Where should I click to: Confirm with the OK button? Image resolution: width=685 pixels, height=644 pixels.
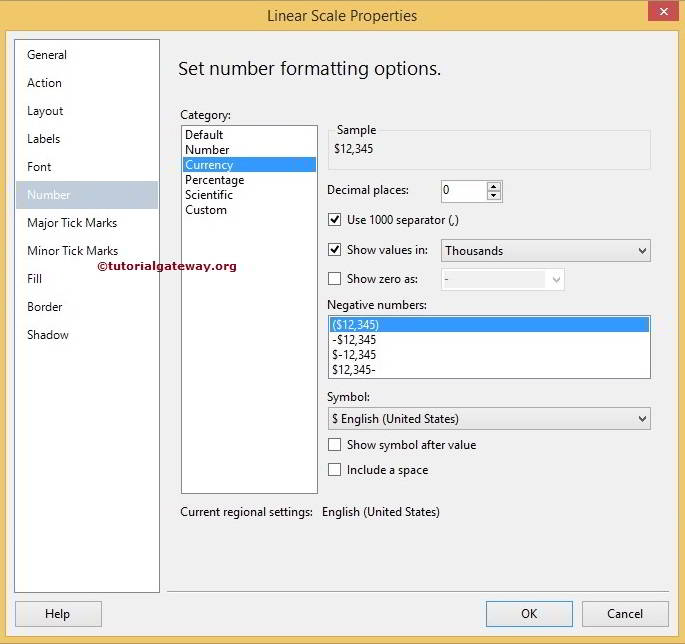coord(529,614)
